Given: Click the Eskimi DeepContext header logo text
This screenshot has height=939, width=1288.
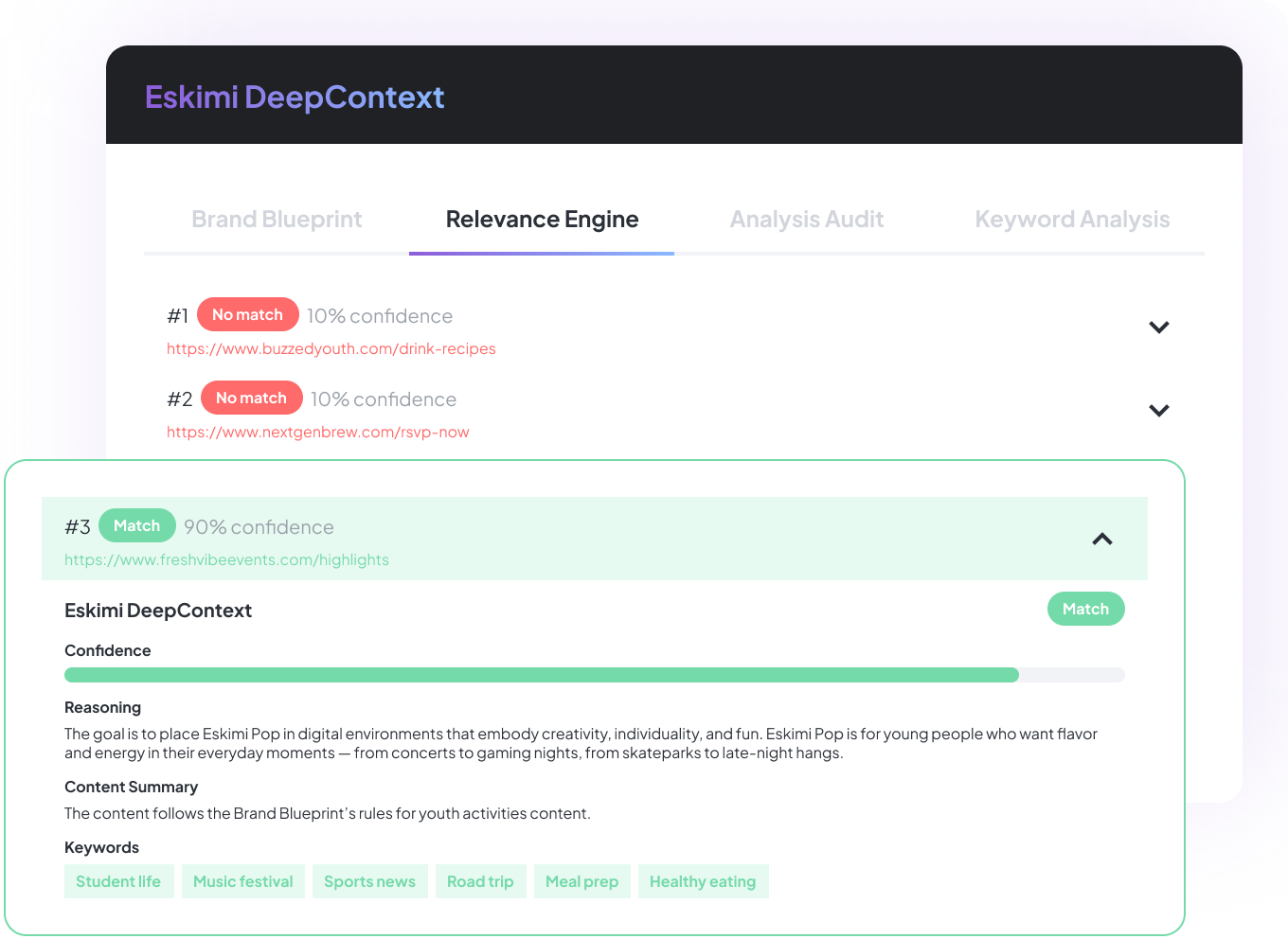Looking at the screenshot, I should pyautogui.click(x=295, y=97).
